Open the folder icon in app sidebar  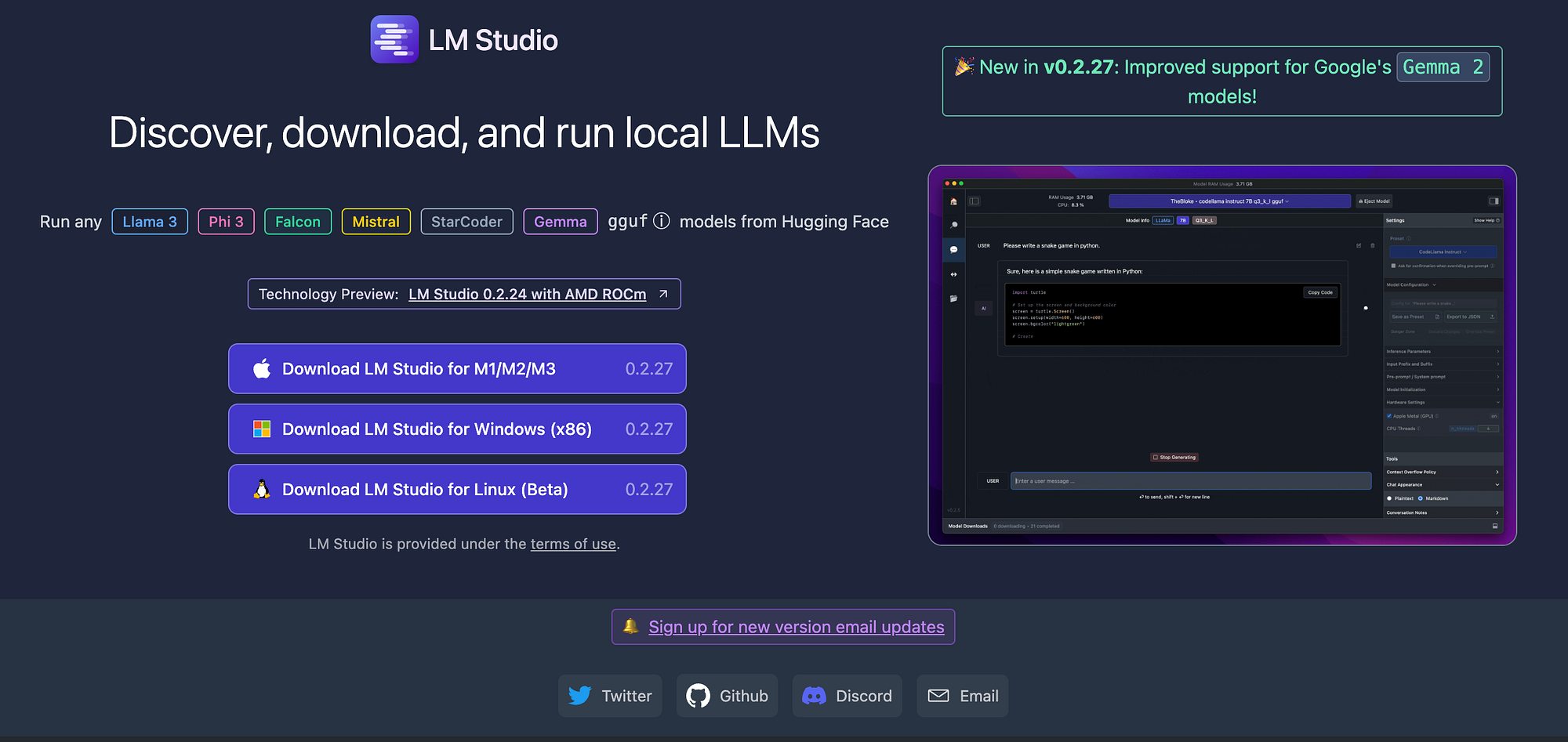click(x=953, y=299)
